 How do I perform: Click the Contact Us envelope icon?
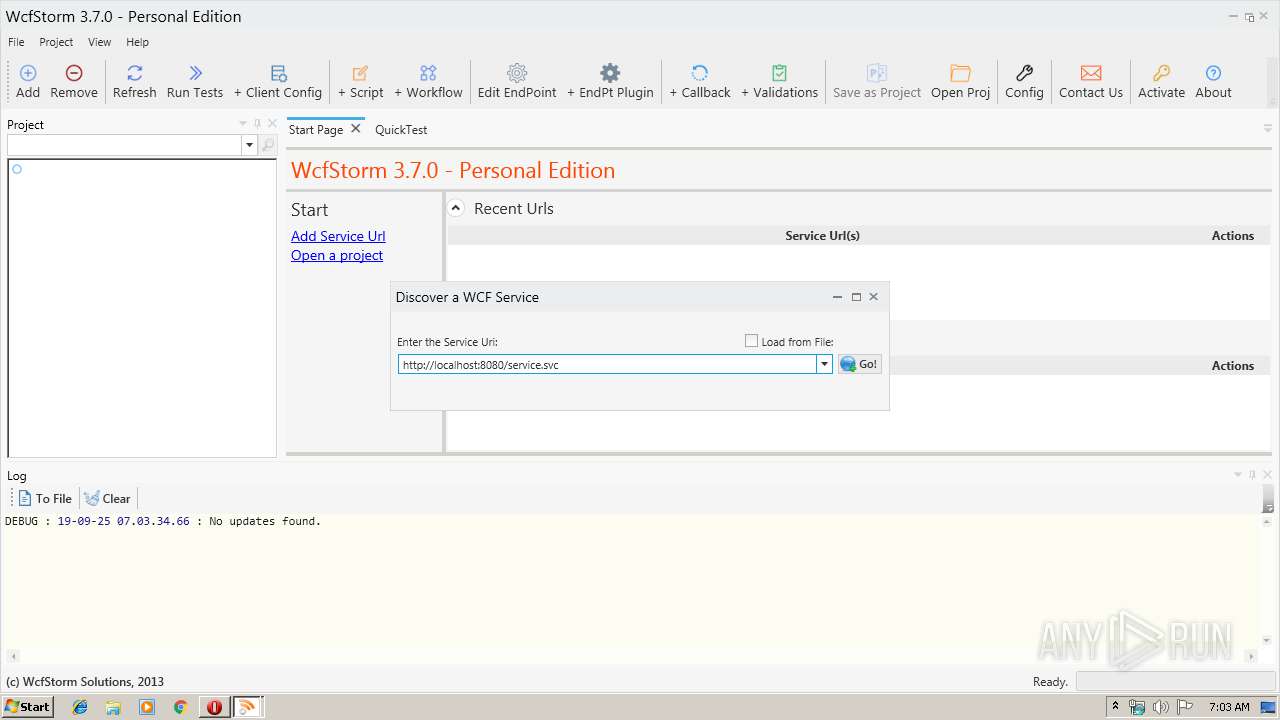(1091, 73)
